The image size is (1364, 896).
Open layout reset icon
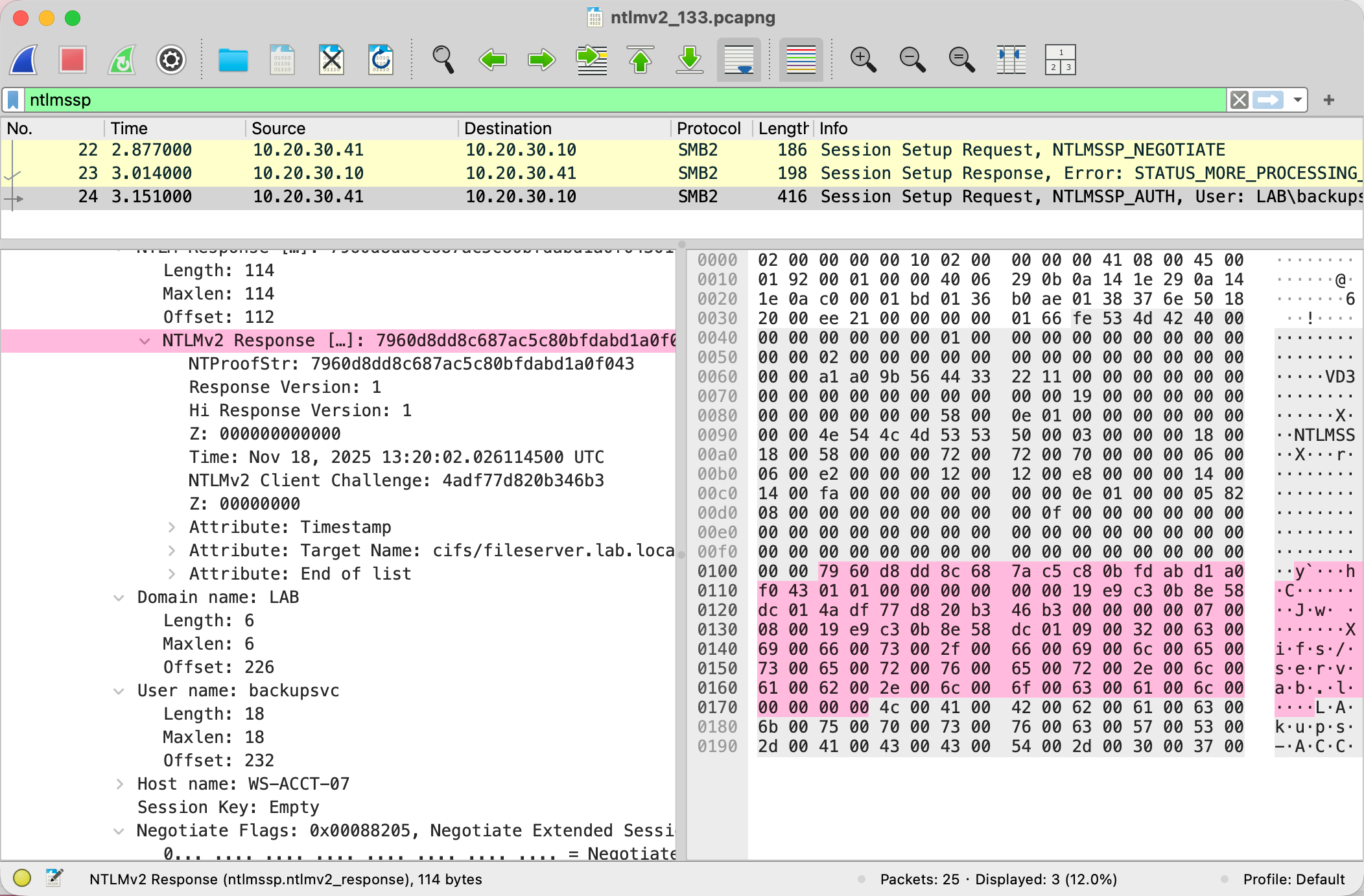1061,60
